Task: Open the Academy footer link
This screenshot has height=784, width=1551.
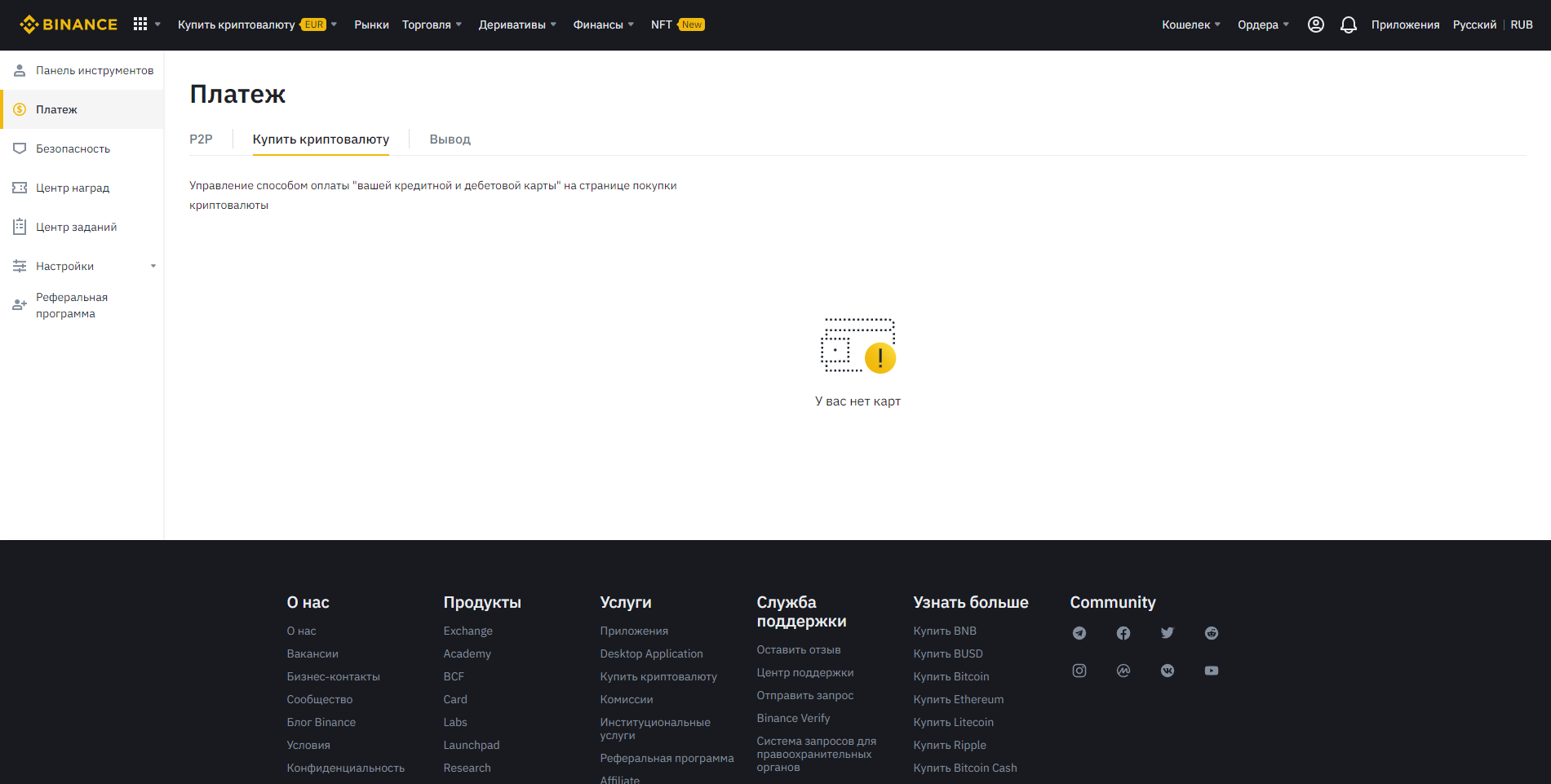Action: pyautogui.click(x=467, y=653)
